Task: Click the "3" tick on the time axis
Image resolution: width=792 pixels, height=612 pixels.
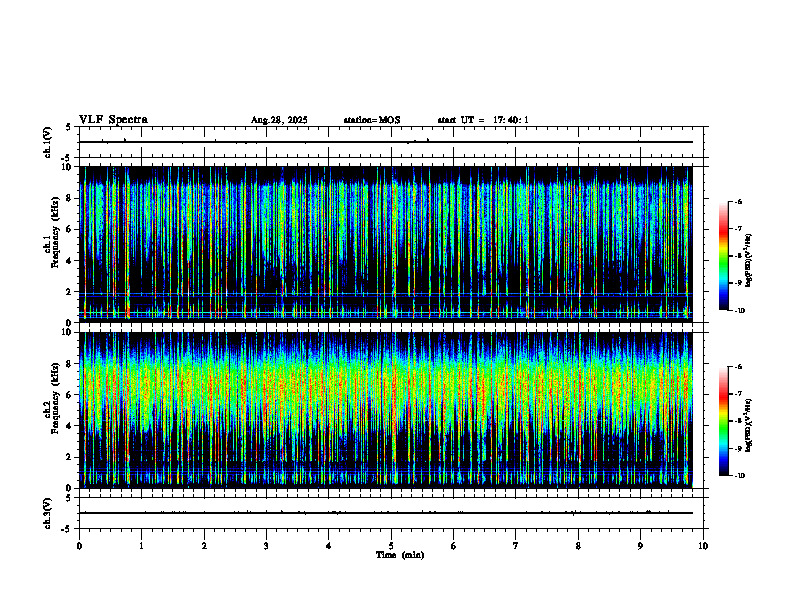Action: tap(266, 546)
